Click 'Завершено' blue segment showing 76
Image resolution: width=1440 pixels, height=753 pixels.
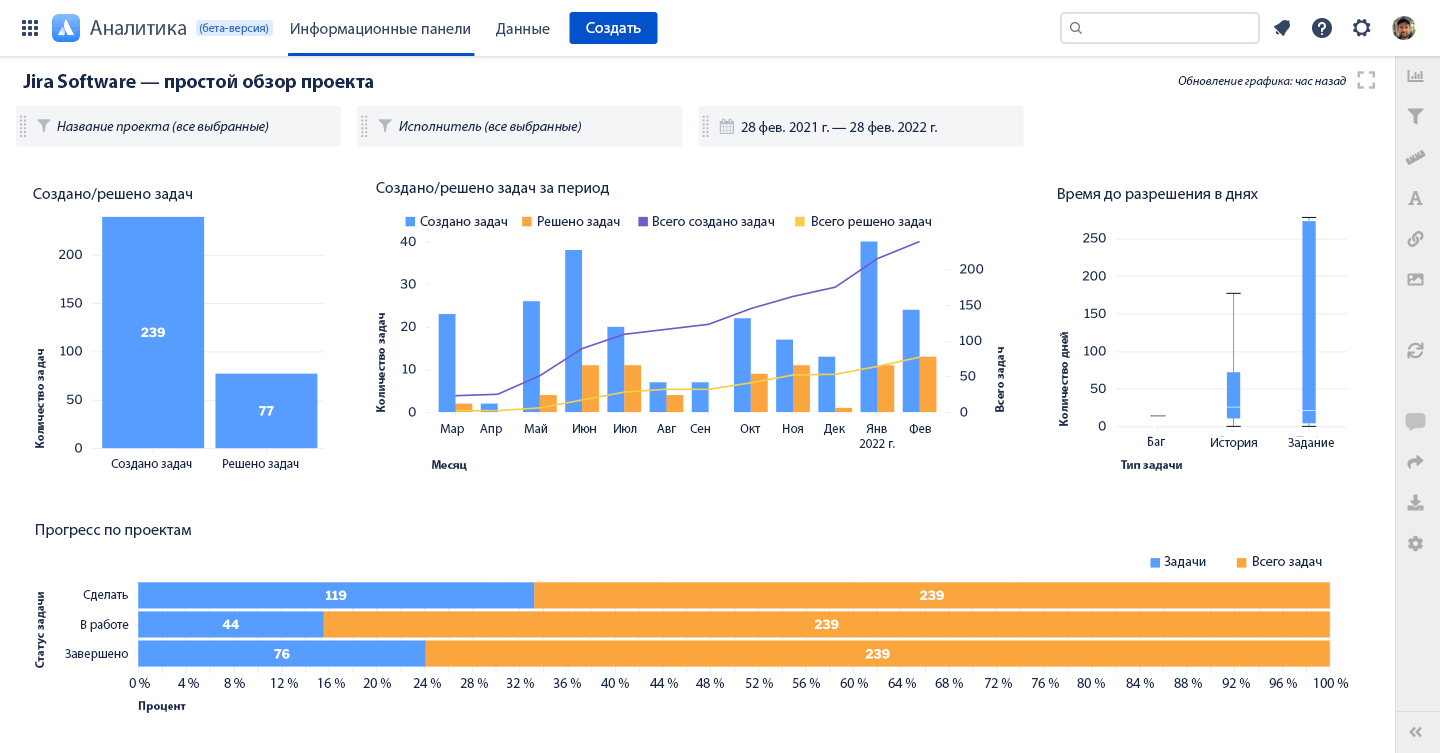pos(282,654)
